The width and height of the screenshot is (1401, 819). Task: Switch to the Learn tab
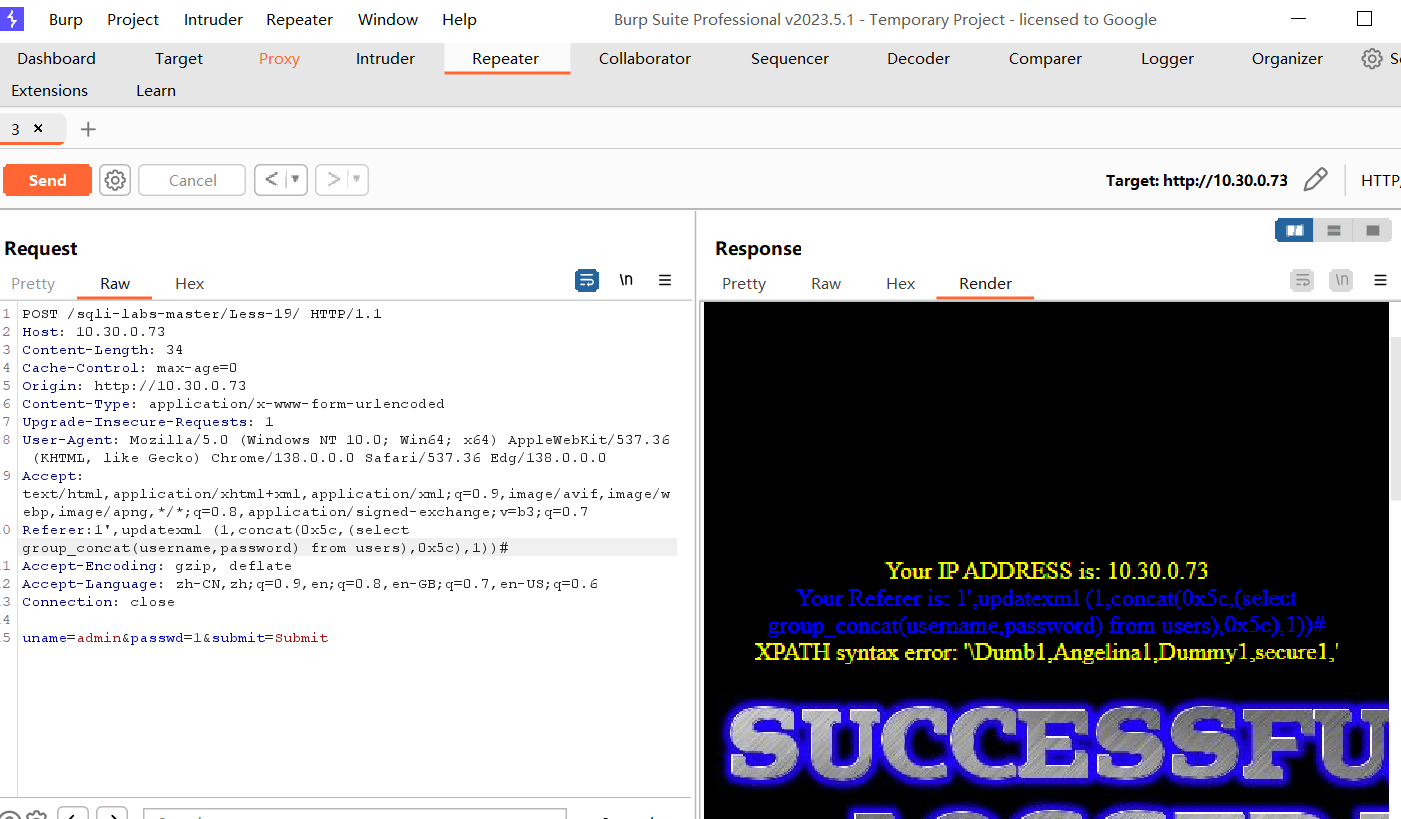[x=156, y=91]
